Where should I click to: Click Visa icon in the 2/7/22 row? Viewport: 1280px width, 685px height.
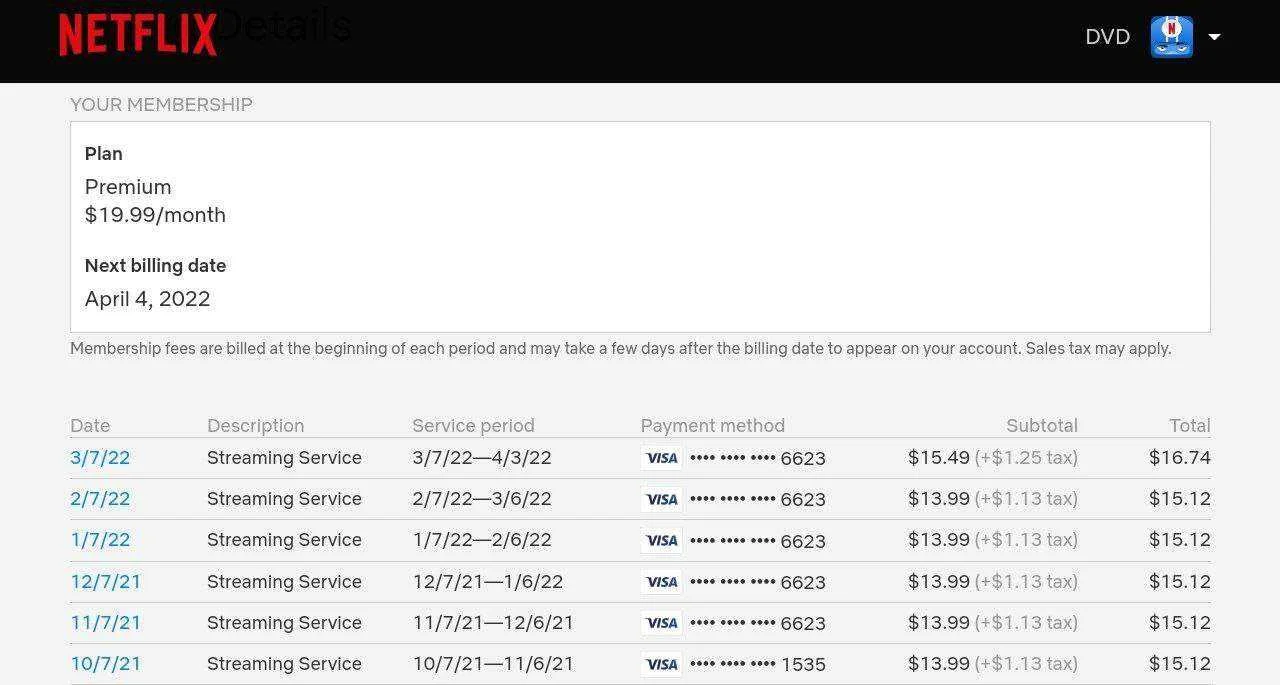661,499
